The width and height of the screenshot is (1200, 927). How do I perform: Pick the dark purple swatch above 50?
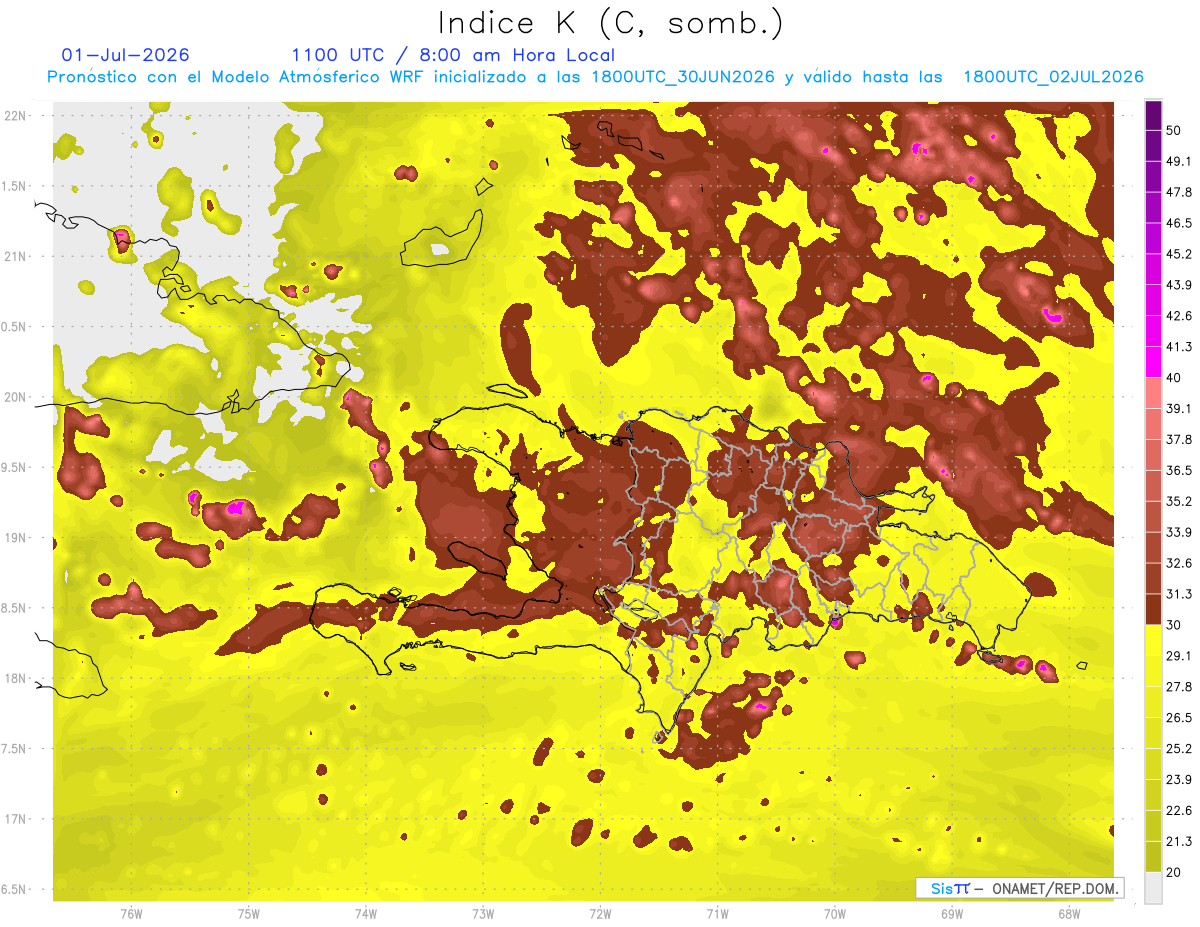click(x=1153, y=115)
